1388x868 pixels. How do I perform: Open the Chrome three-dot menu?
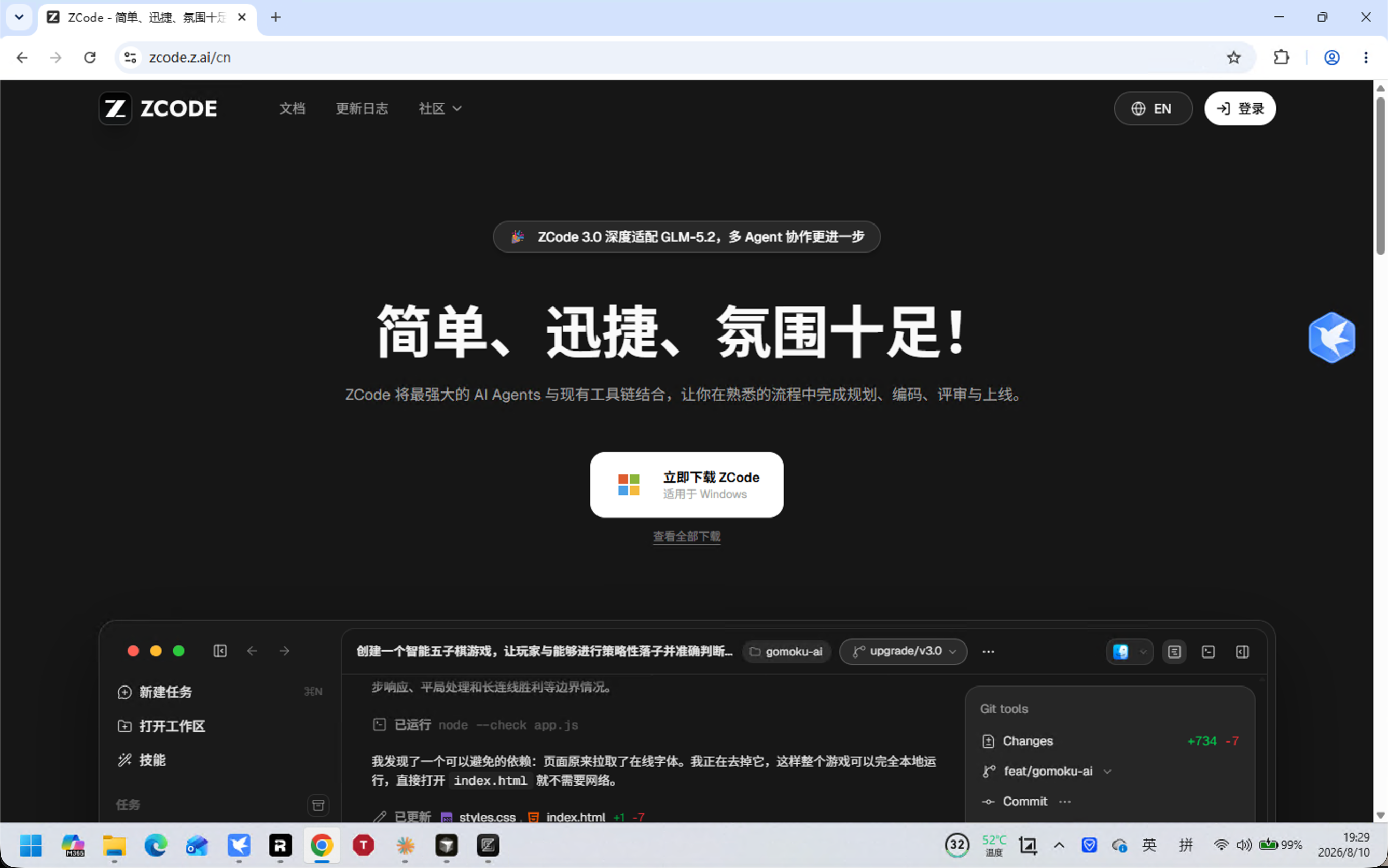point(1366,58)
